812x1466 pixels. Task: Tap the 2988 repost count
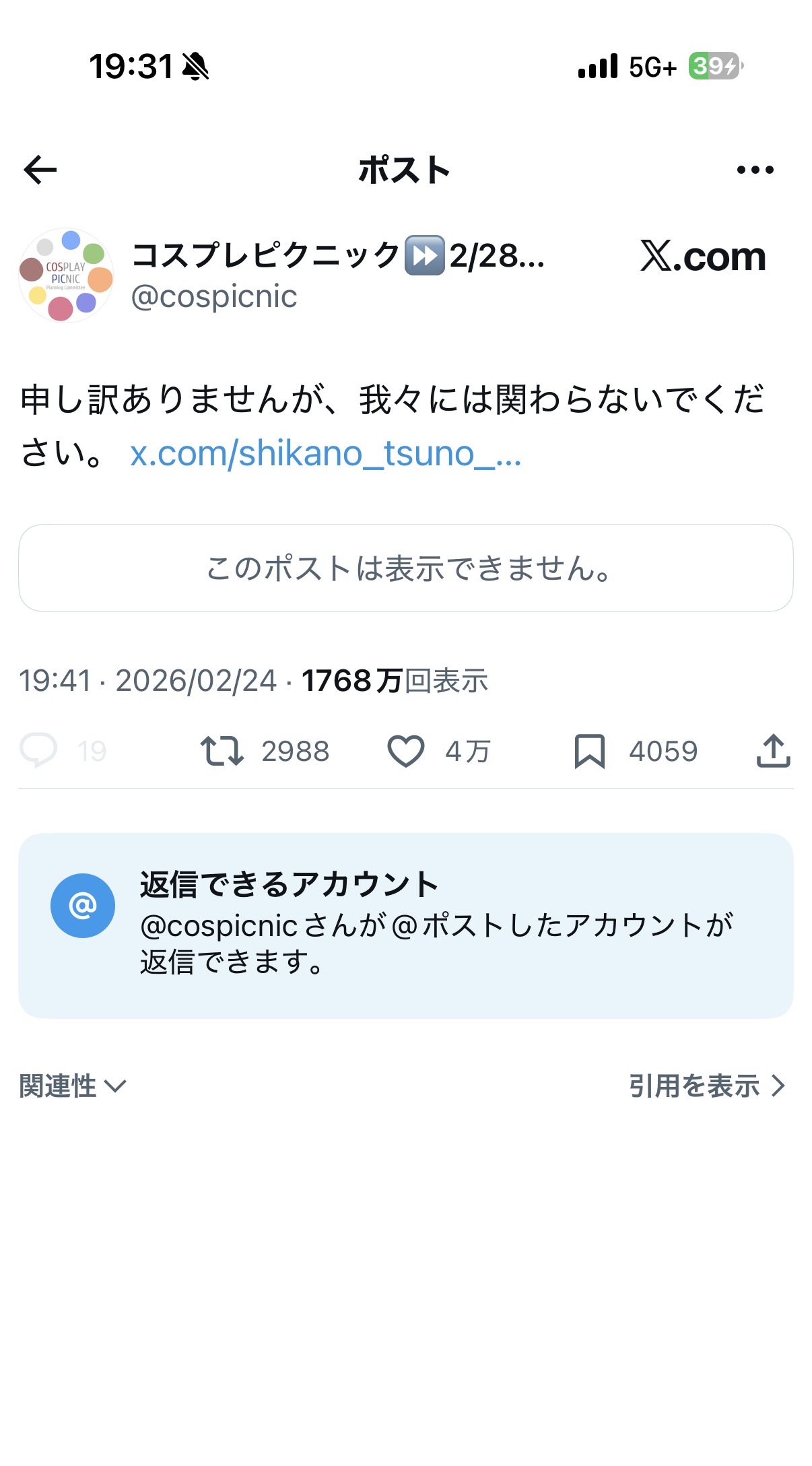coord(295,752)
